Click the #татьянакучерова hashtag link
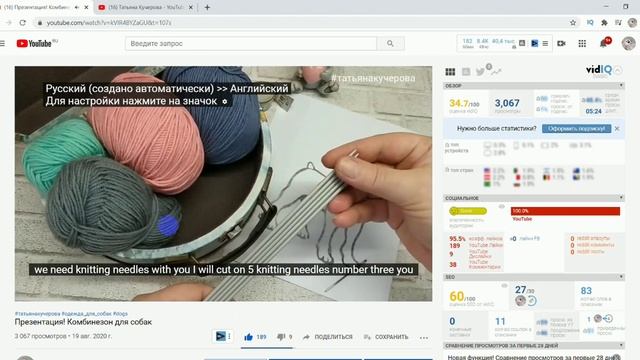This screenshot has height=360, width=640. pyautogui.click(x=38, y=314)
